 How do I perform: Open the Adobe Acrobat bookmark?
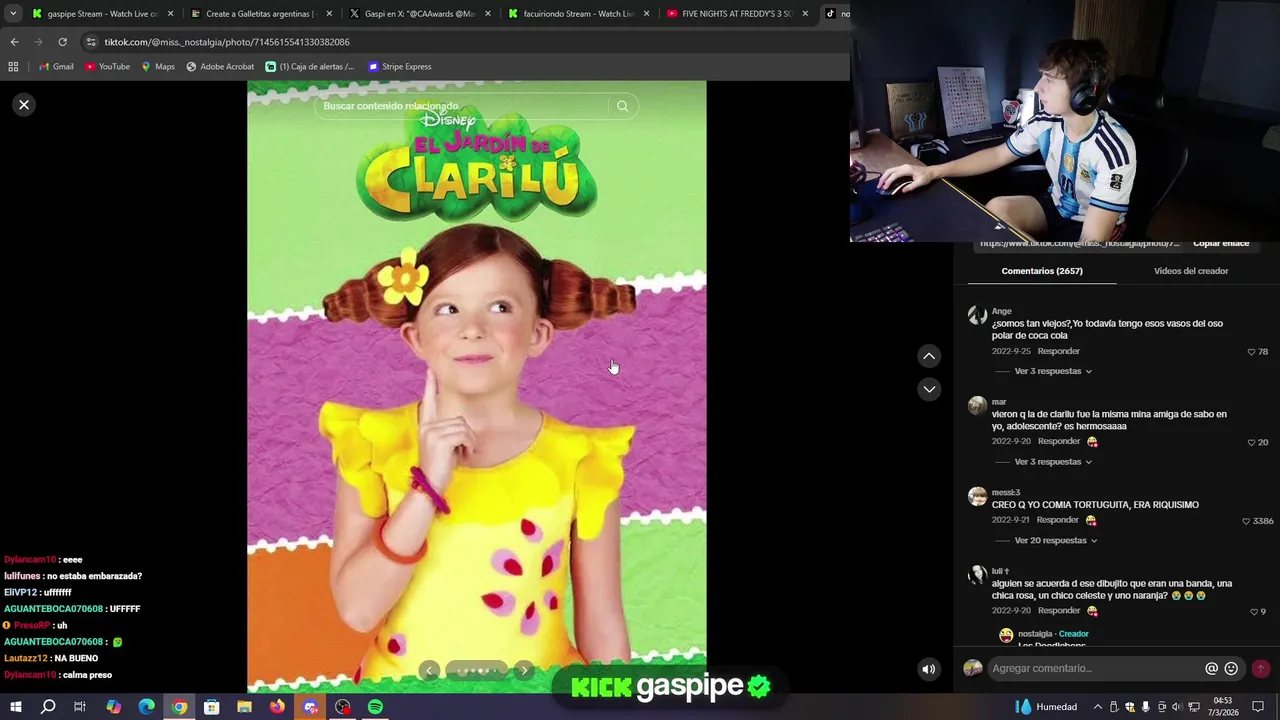(x=220, y=67)
